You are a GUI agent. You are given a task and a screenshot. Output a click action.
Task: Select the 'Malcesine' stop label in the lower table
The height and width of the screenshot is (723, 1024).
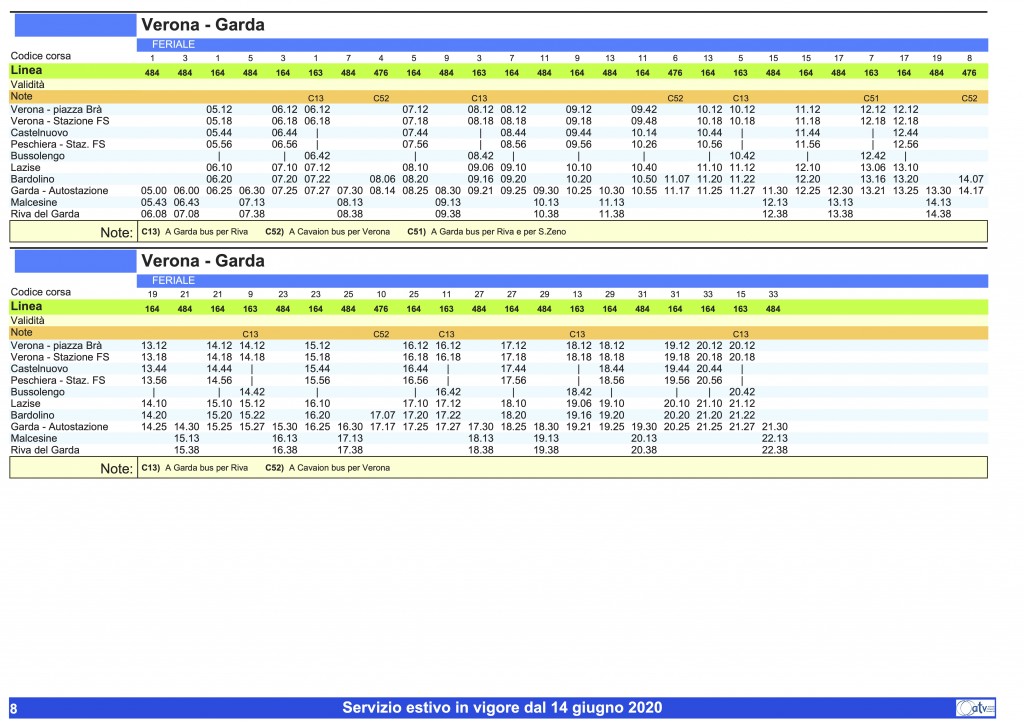tap(34, 438)
